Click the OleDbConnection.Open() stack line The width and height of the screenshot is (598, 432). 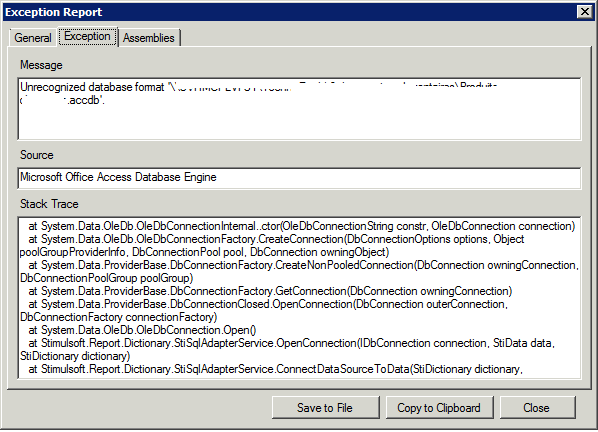coord(142,330)
